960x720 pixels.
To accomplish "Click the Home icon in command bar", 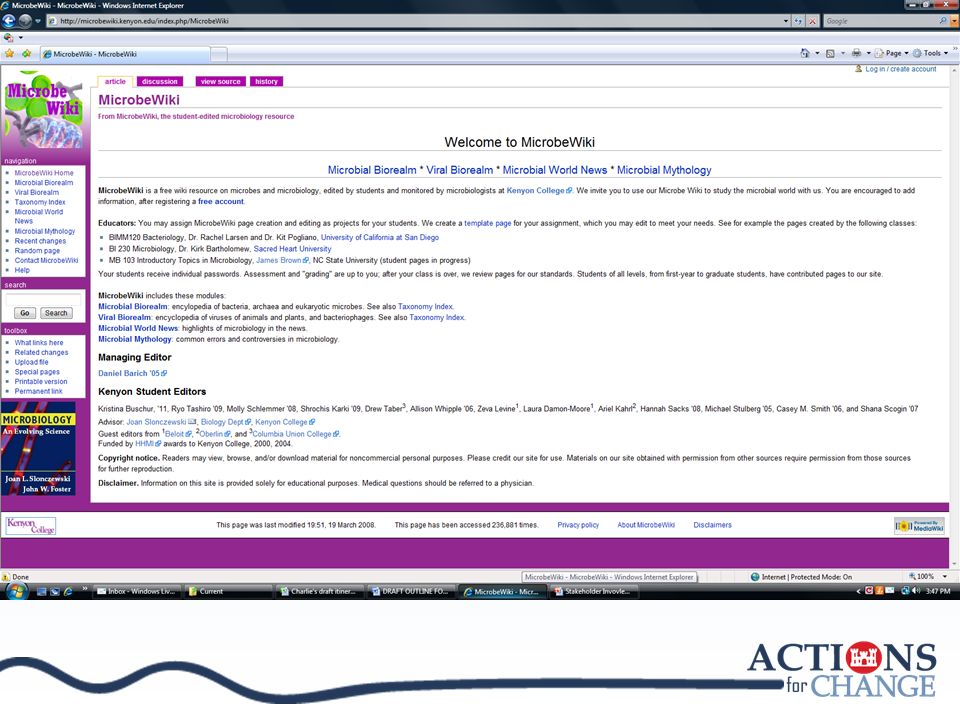I will (x=804, y=53).
